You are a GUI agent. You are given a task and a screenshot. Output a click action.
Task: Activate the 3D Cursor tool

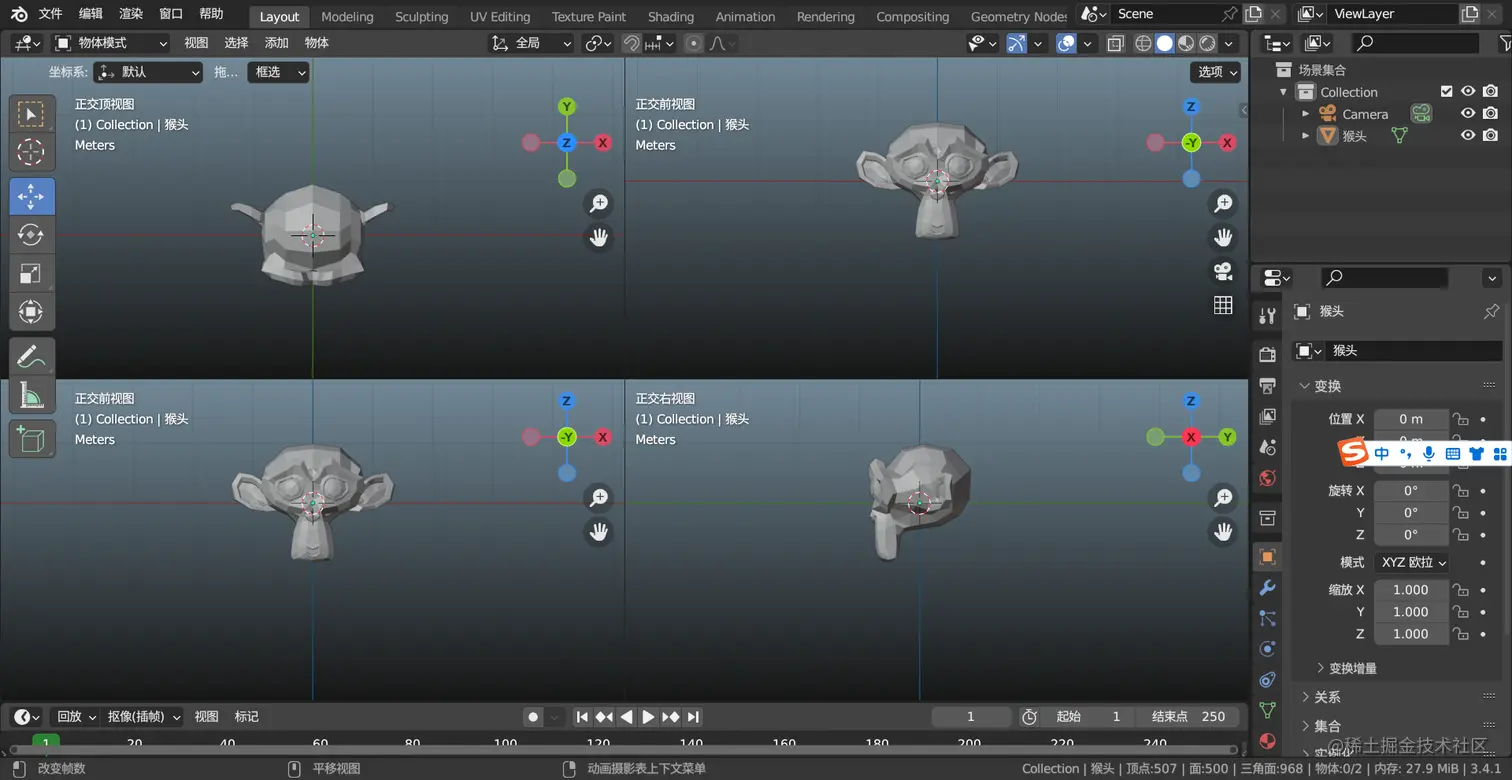click(x=32, y=152)
